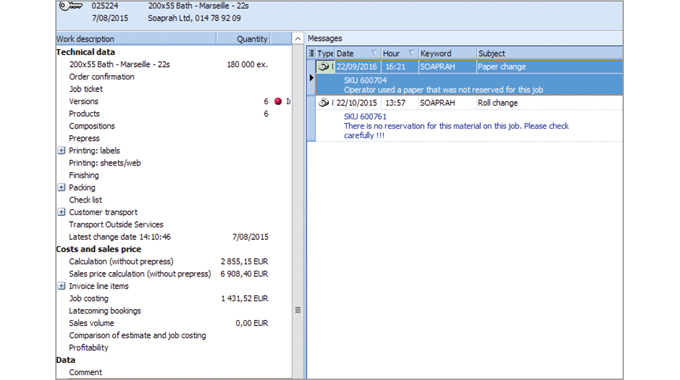Open the Latecoming bookings item
Image resolution: width=680 pixels, height=380 pixels.
(x=105, y=311)
